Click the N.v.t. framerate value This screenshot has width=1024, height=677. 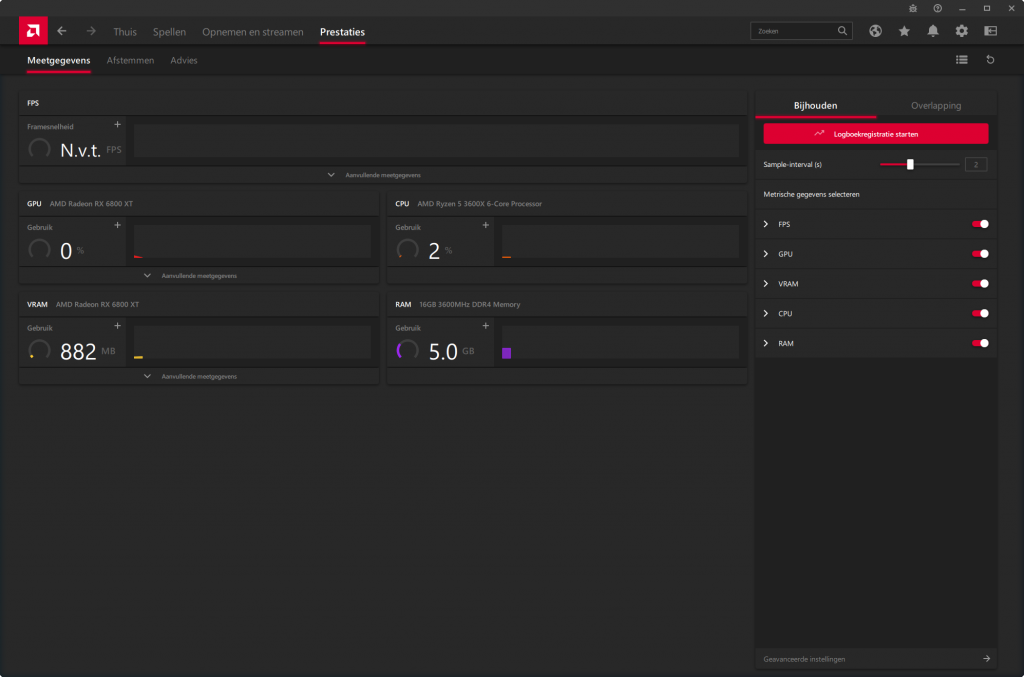(x=80, y=150)
